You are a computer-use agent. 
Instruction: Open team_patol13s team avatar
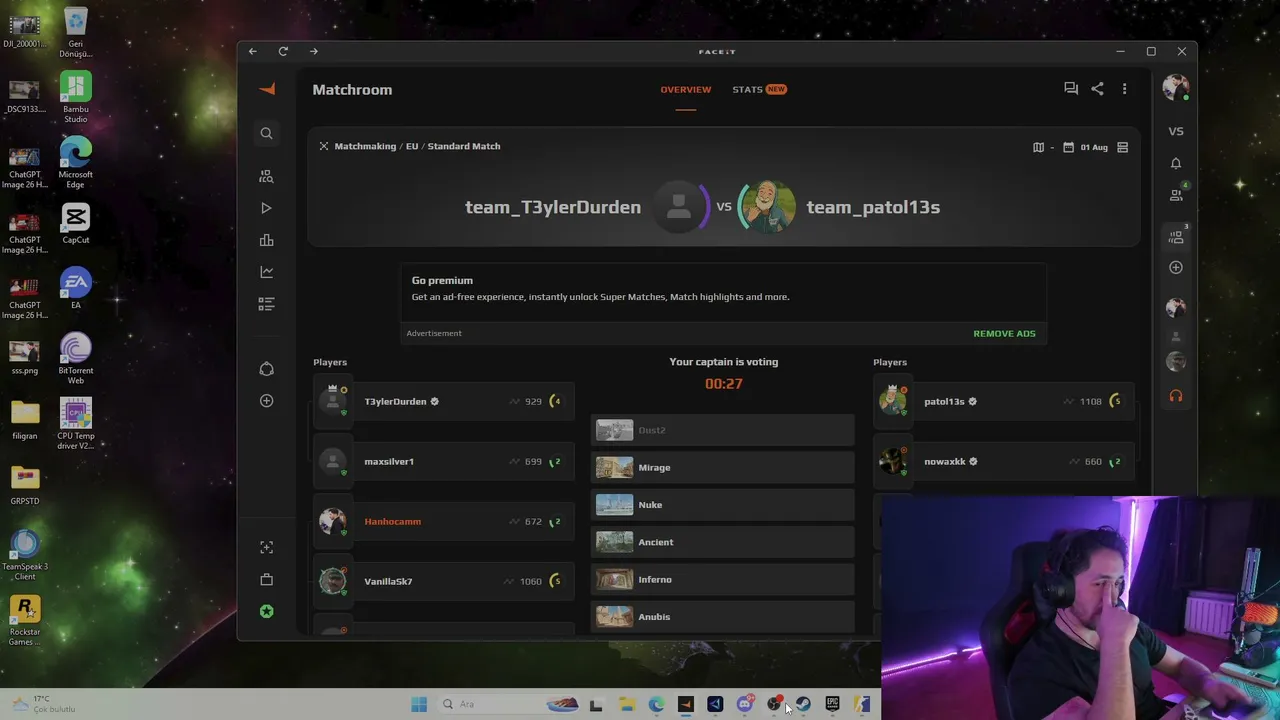click(767, 207)
